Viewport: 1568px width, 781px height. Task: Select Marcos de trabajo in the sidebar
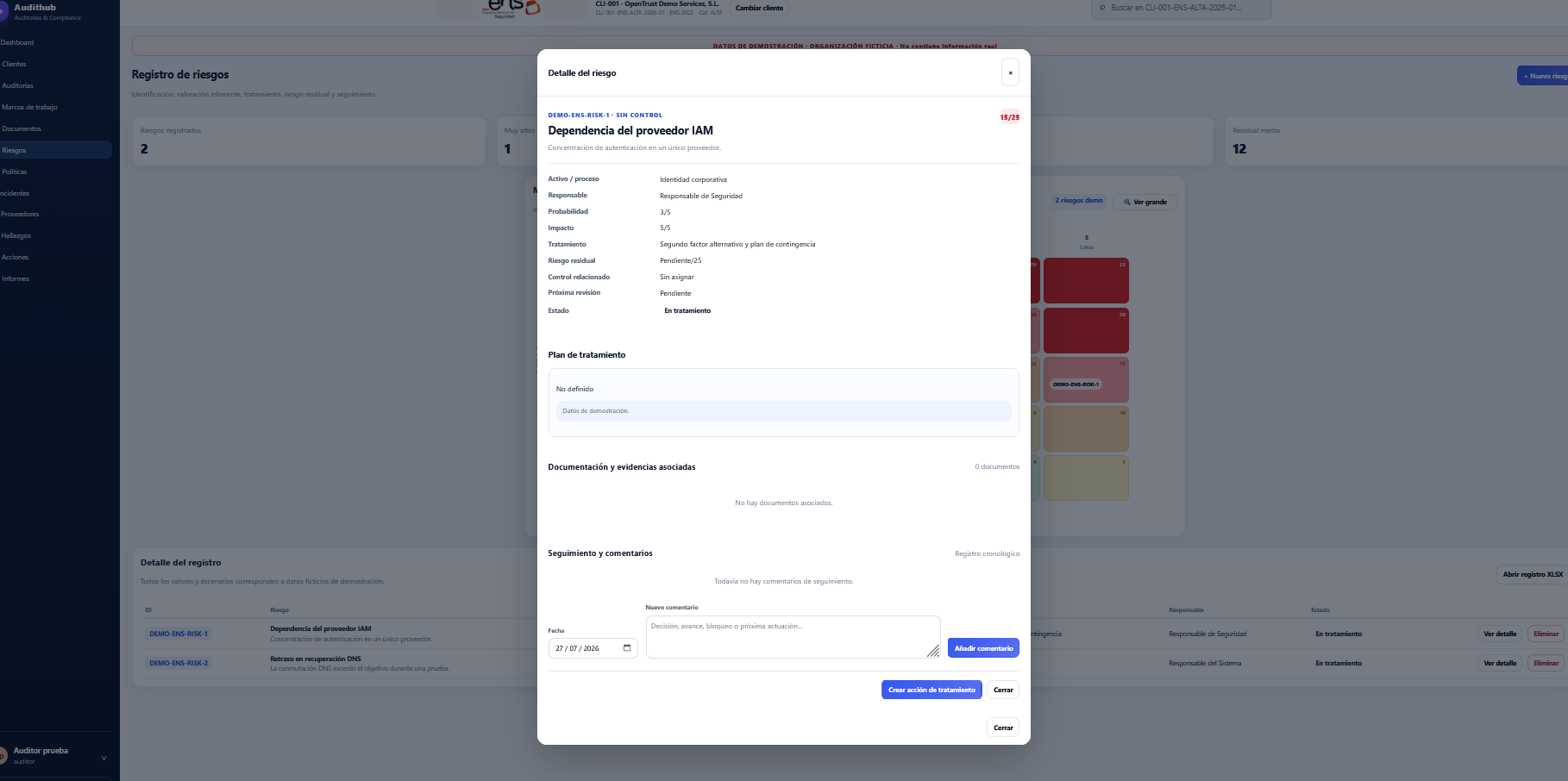(29, 107)
